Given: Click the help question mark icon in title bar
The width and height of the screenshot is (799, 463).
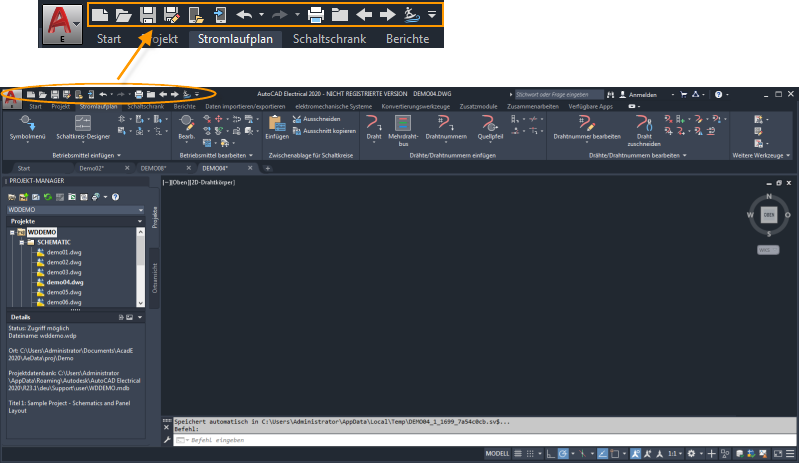Looking at the screenshot, I should [x=718, y=95].
